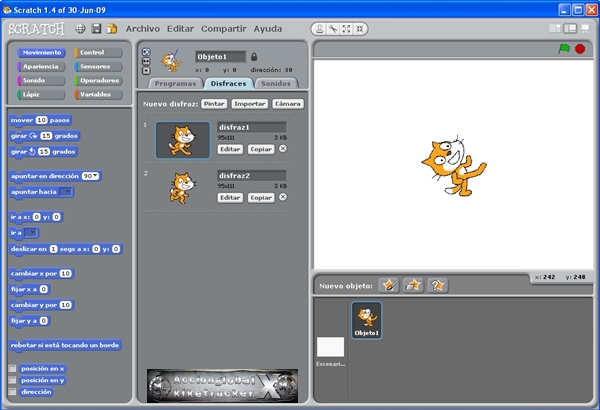Select Objeto1 in the sprite list
600x410 pixels.
pyautogui.click(x=367, y=320)
